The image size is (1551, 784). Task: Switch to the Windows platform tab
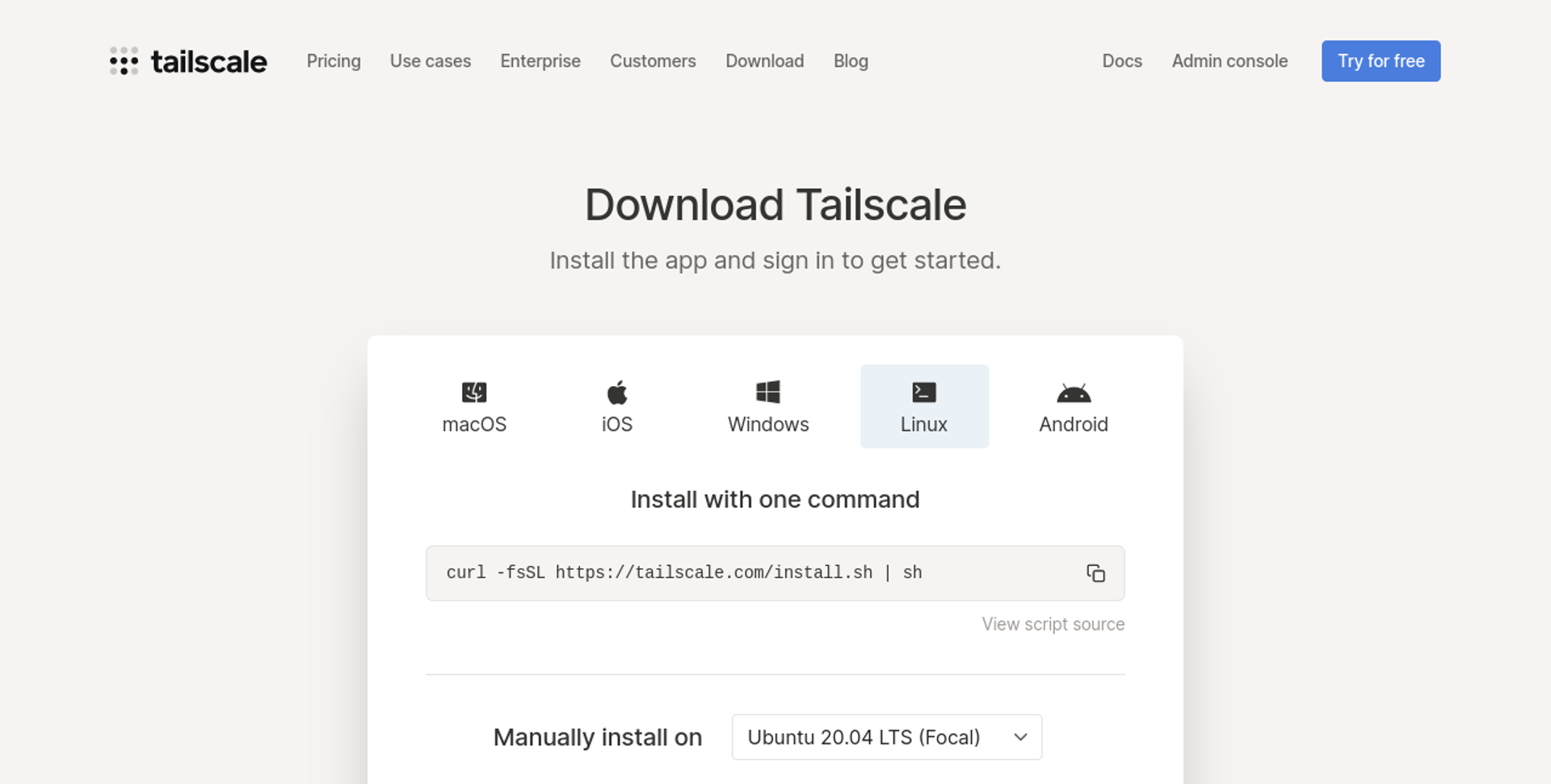[768, 406]
